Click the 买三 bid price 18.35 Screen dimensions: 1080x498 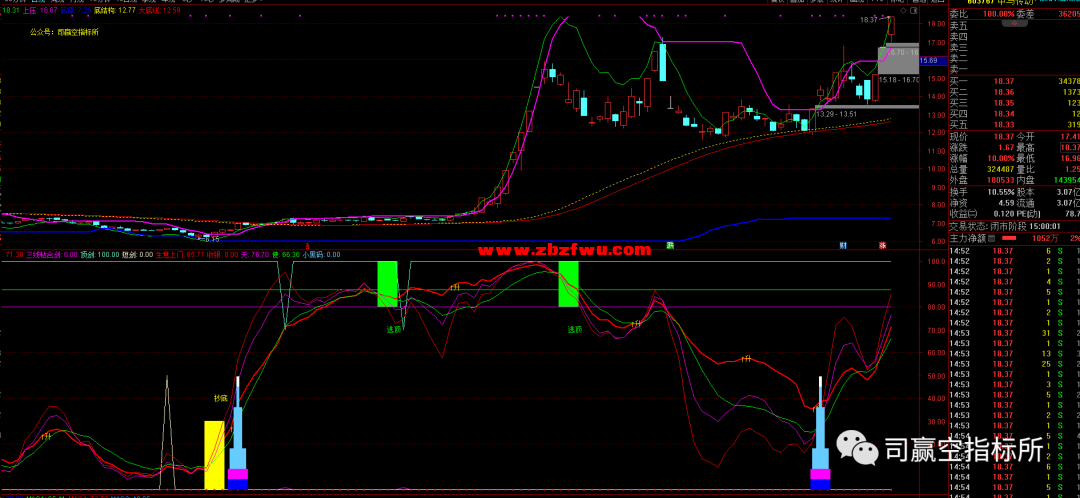(1002, 103)
